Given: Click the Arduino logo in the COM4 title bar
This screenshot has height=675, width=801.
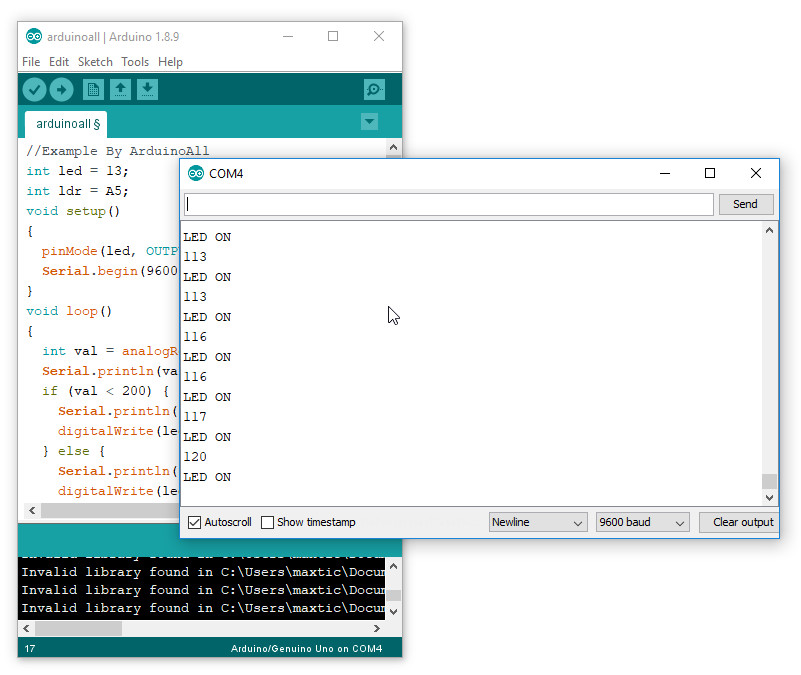Looking at the screenshot, I should [x=196, y=173].
